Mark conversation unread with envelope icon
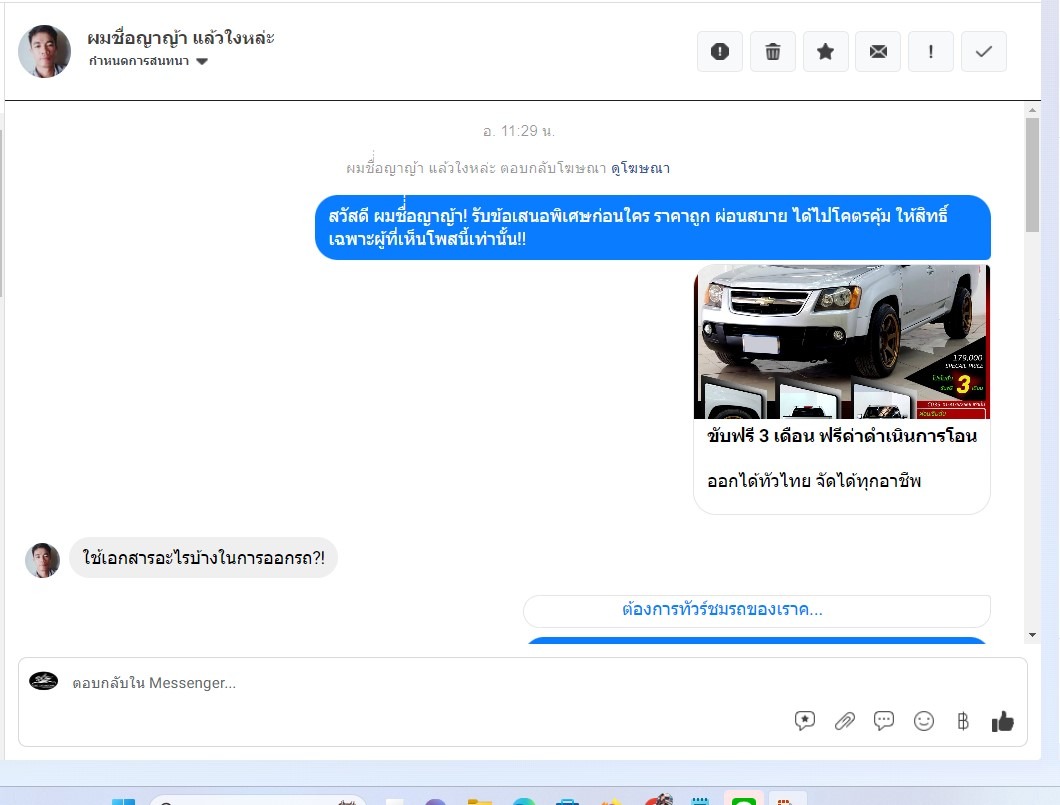The image size is (1060, 805). click(x=878, y=52)
